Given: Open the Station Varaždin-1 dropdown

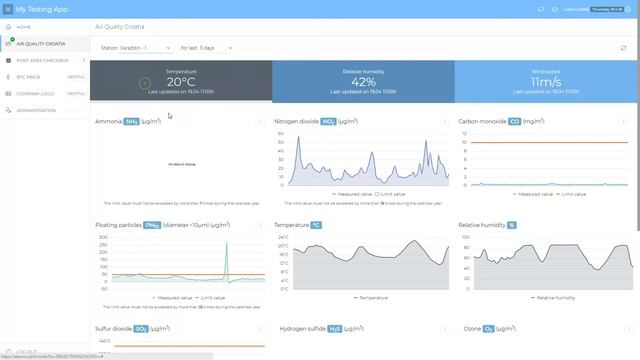Looking at the screenshot, I should coord(145,48).
